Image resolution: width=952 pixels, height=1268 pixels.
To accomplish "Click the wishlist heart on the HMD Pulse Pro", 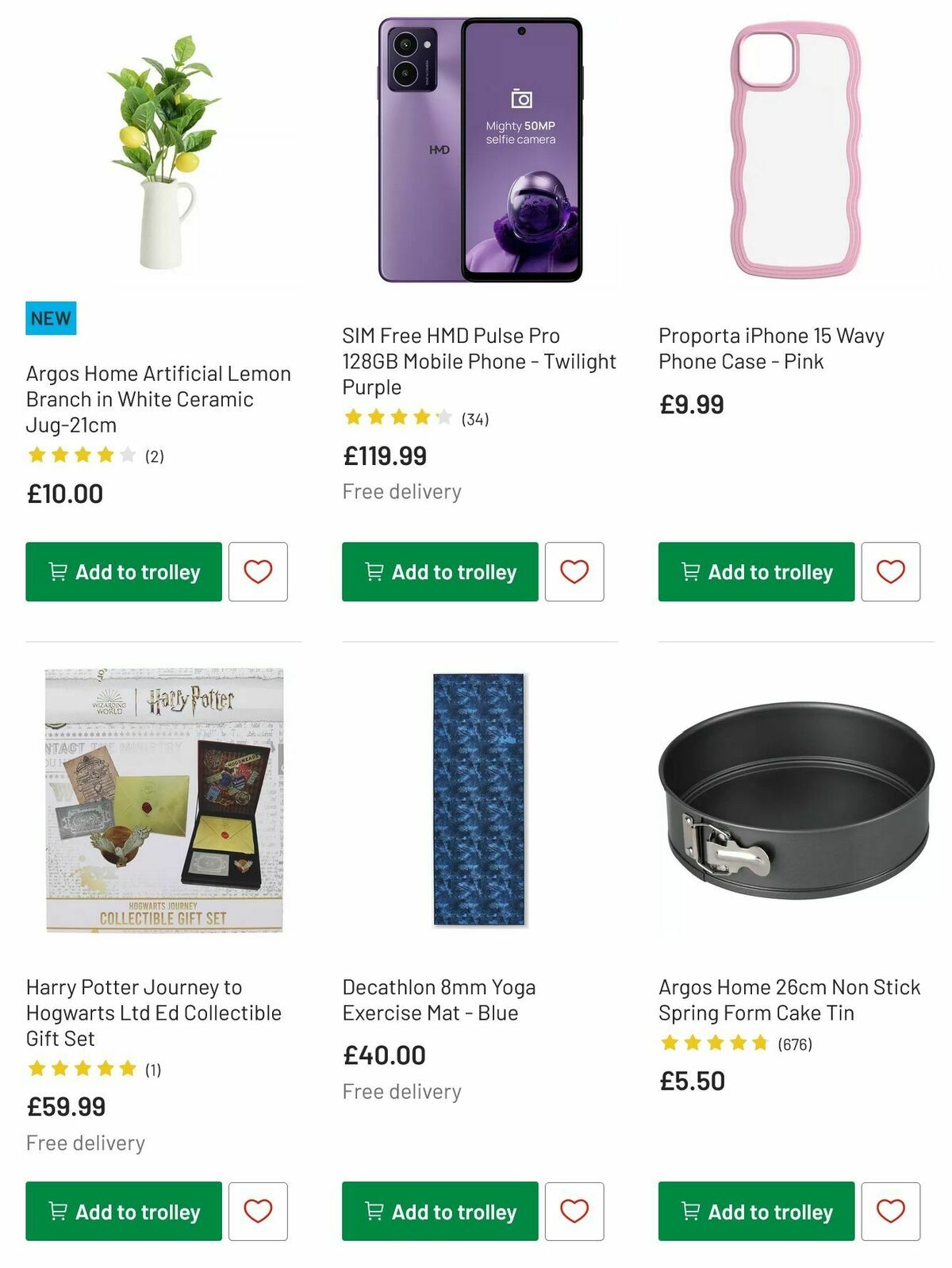I will pos(575,572).
